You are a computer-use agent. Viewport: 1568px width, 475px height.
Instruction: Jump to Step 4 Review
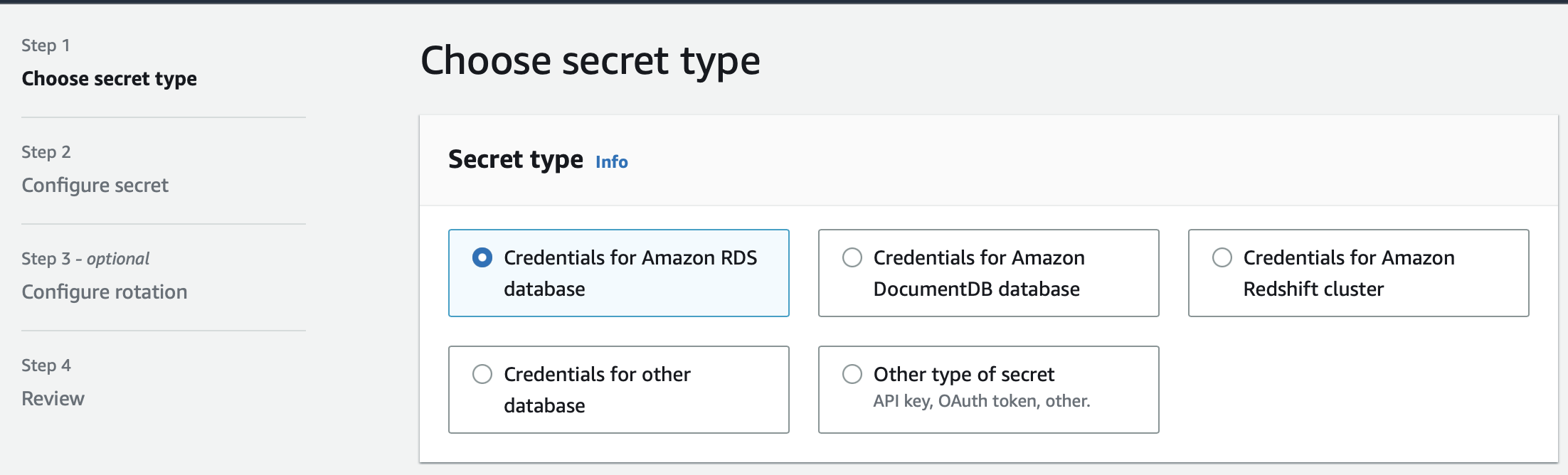[52, 398]
